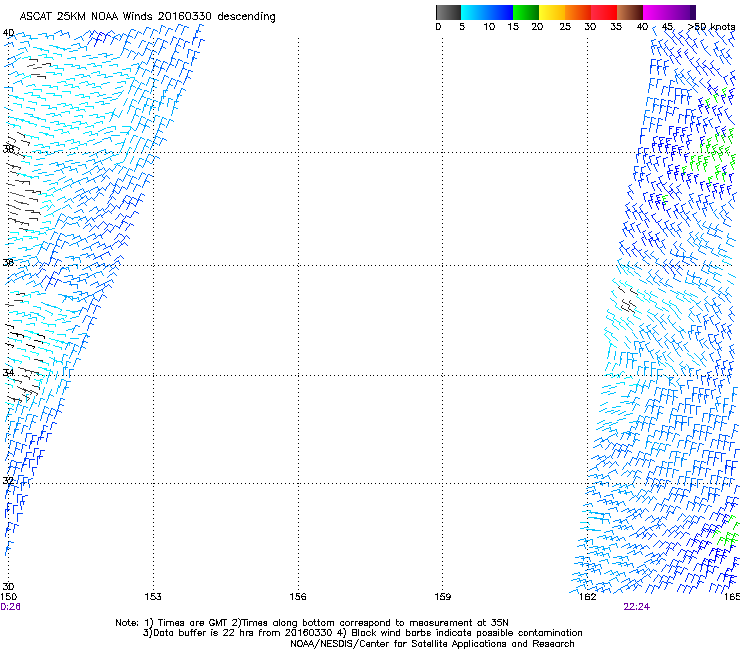Viewport: 740px width, 650px height.
Task: Click the purple '22:24' pass time label
Action: click(x=637, y=607)
